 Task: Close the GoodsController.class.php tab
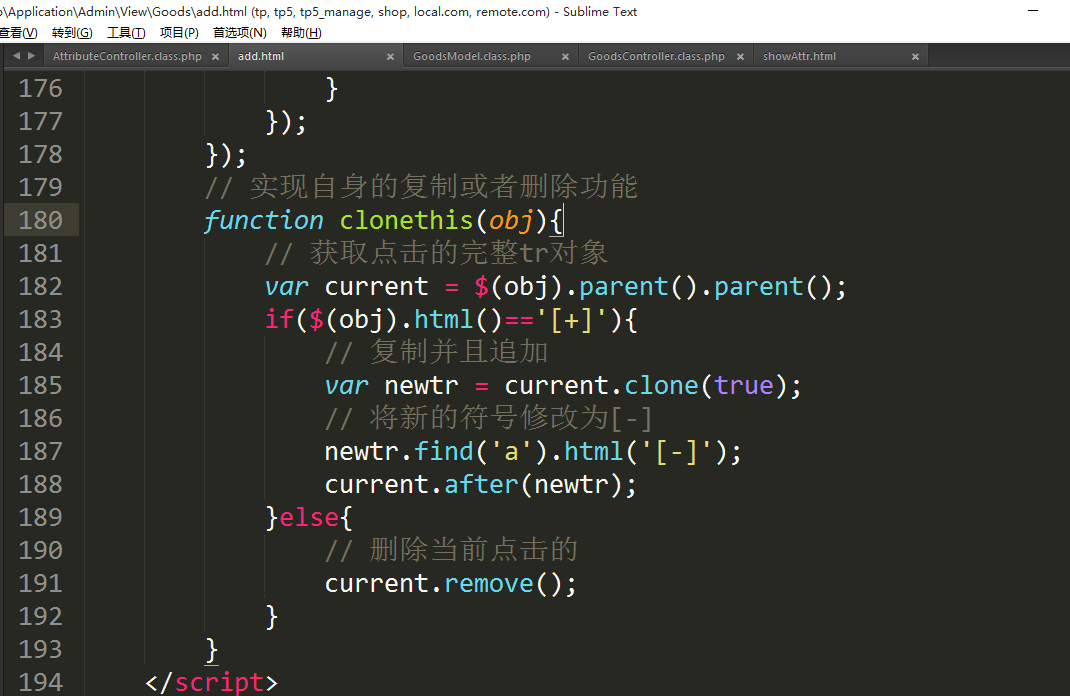740,57
